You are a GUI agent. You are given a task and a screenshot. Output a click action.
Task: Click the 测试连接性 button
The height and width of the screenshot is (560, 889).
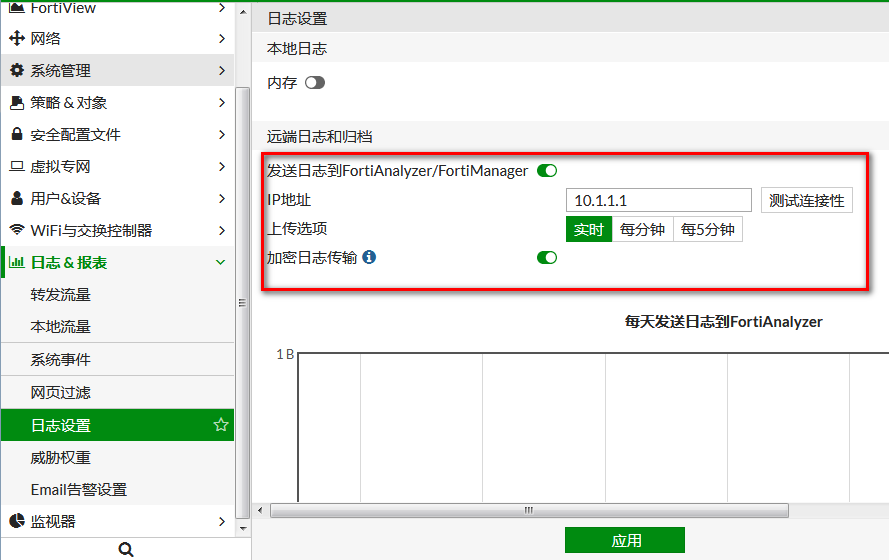tap(806, 200)
